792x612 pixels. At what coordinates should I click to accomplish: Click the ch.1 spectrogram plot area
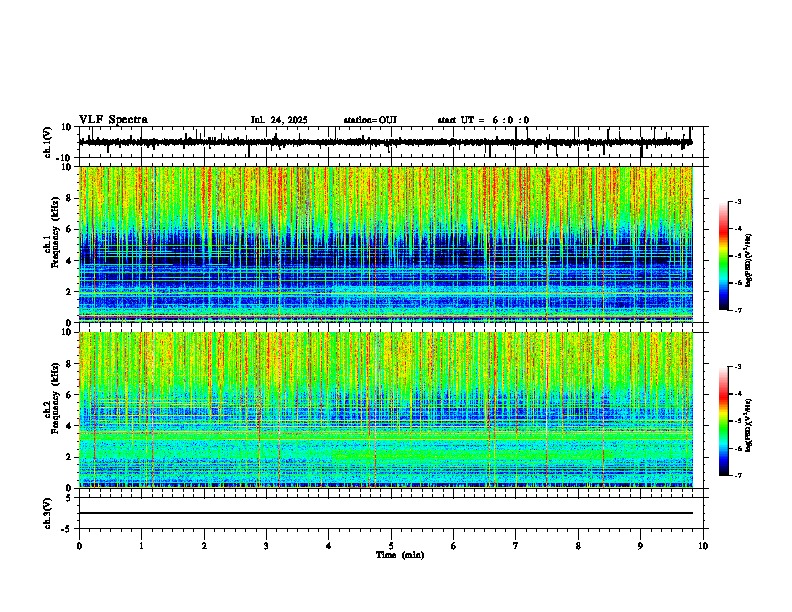tap(385, 244)
